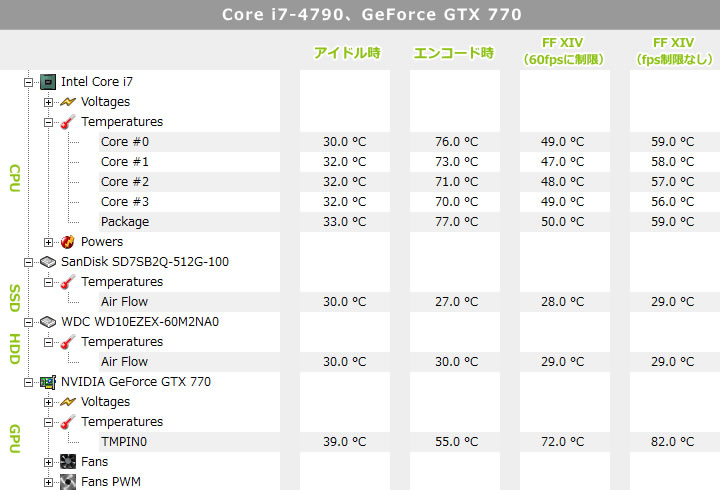Click TMPIN0 value 82.0 °C
The width and height of the screenshot is (720, 490).
click(x=672, y=442)
